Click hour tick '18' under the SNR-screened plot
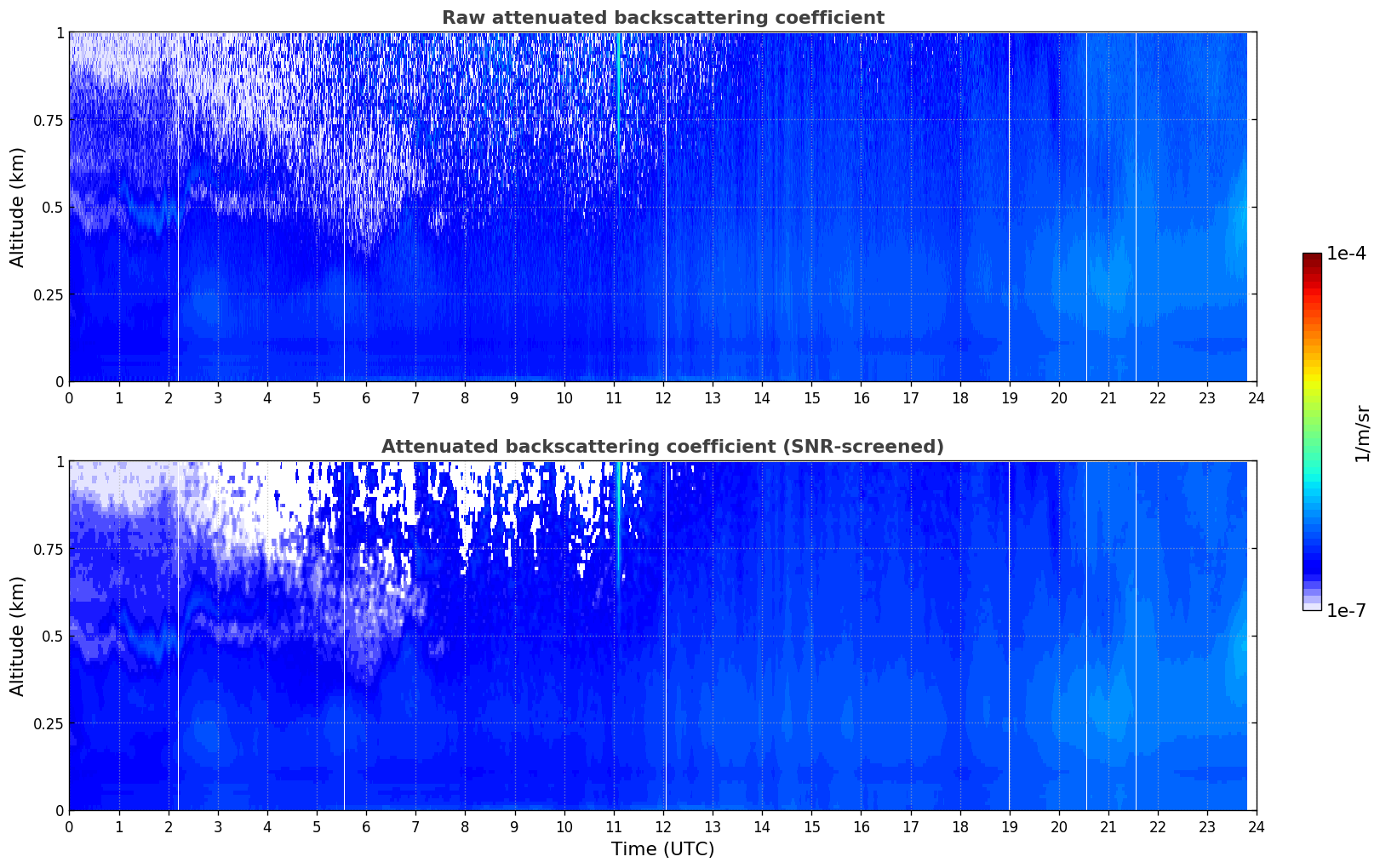Screen dimensions: 1380x868 point(959,826)
